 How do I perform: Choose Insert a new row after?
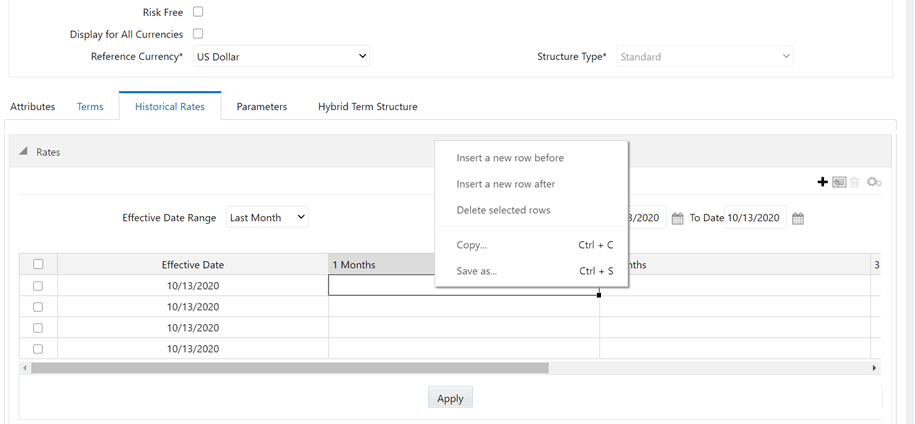point(531,184)
